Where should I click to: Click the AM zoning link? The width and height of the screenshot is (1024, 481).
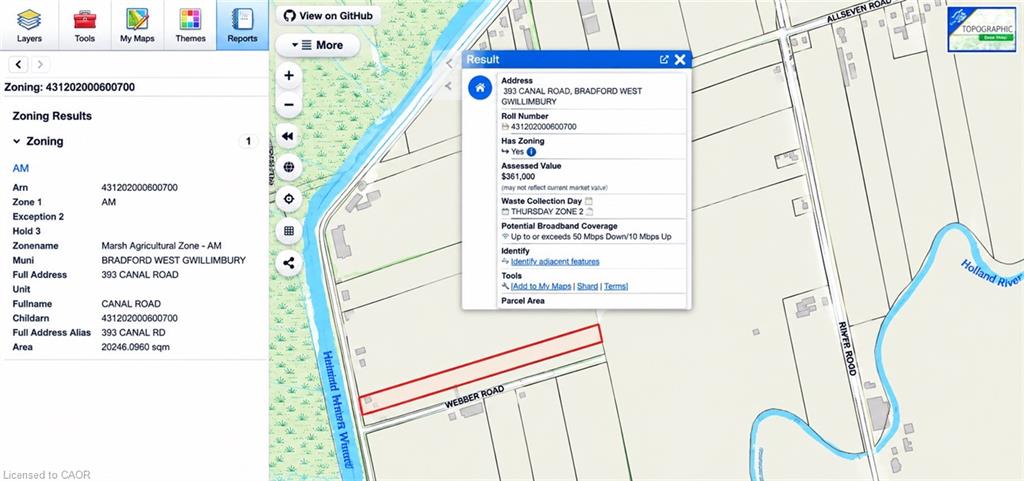[x=21, y=168]
